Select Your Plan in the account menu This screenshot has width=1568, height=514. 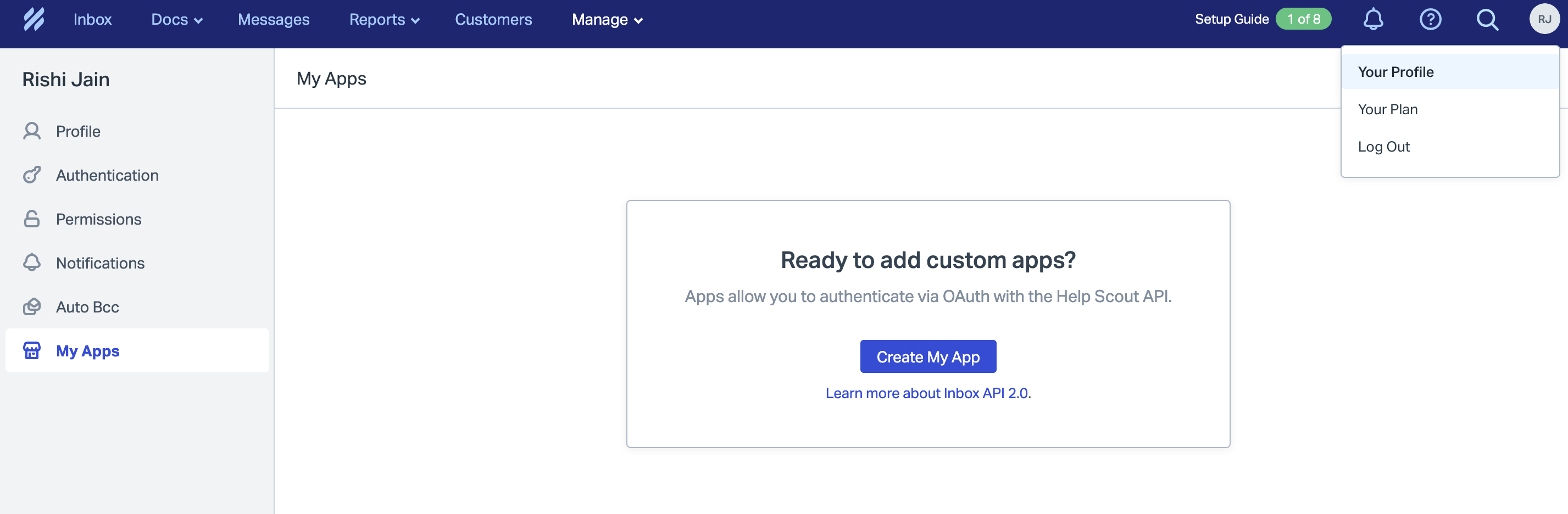click(1387, 109)
